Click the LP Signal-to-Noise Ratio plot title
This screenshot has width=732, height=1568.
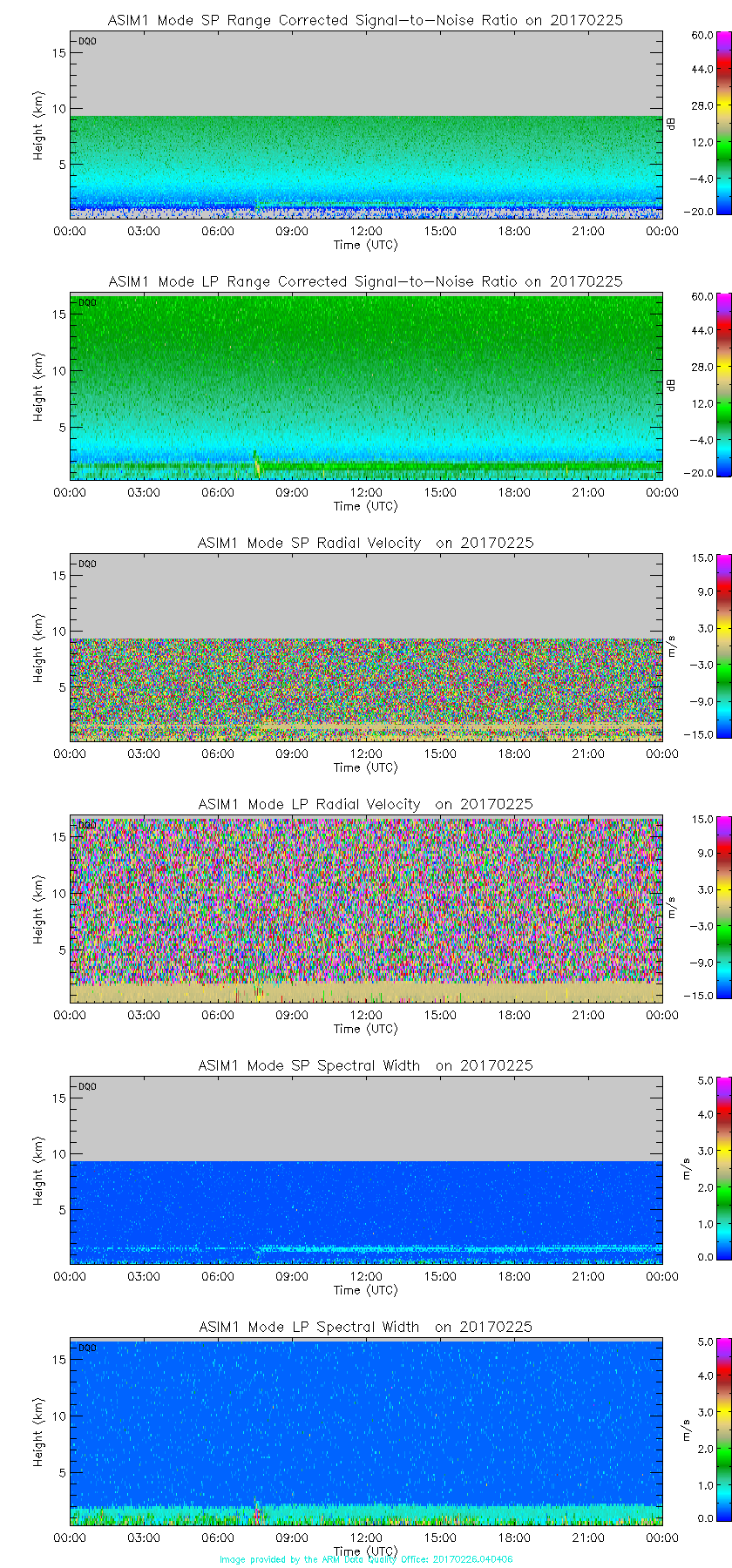[x=365, y=281]
